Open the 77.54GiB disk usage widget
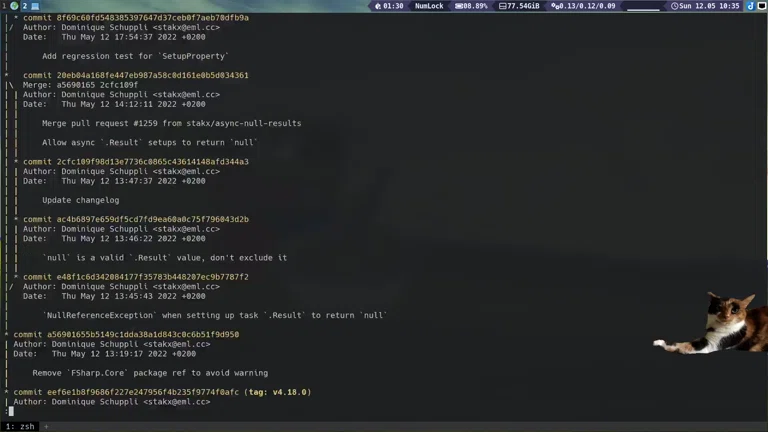 point(518,6)
